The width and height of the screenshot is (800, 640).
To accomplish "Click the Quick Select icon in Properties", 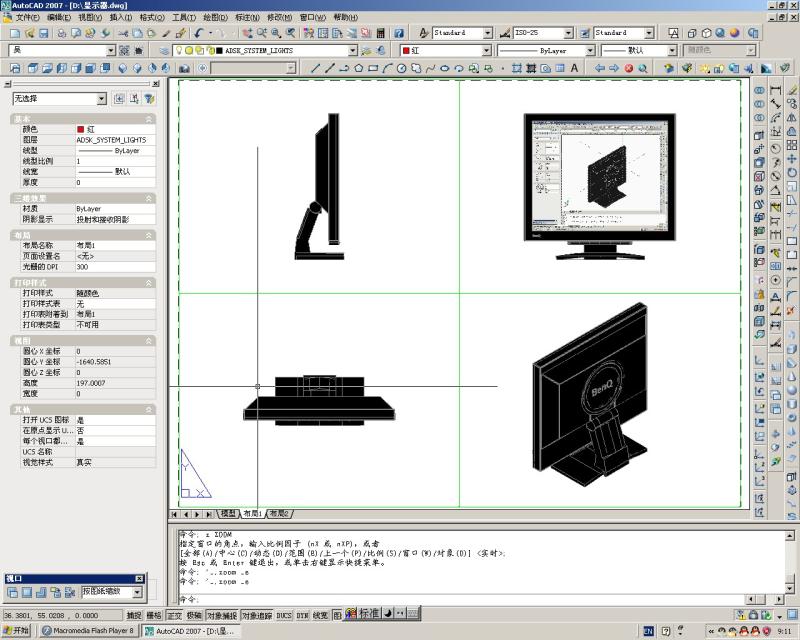I will point(149,99).
